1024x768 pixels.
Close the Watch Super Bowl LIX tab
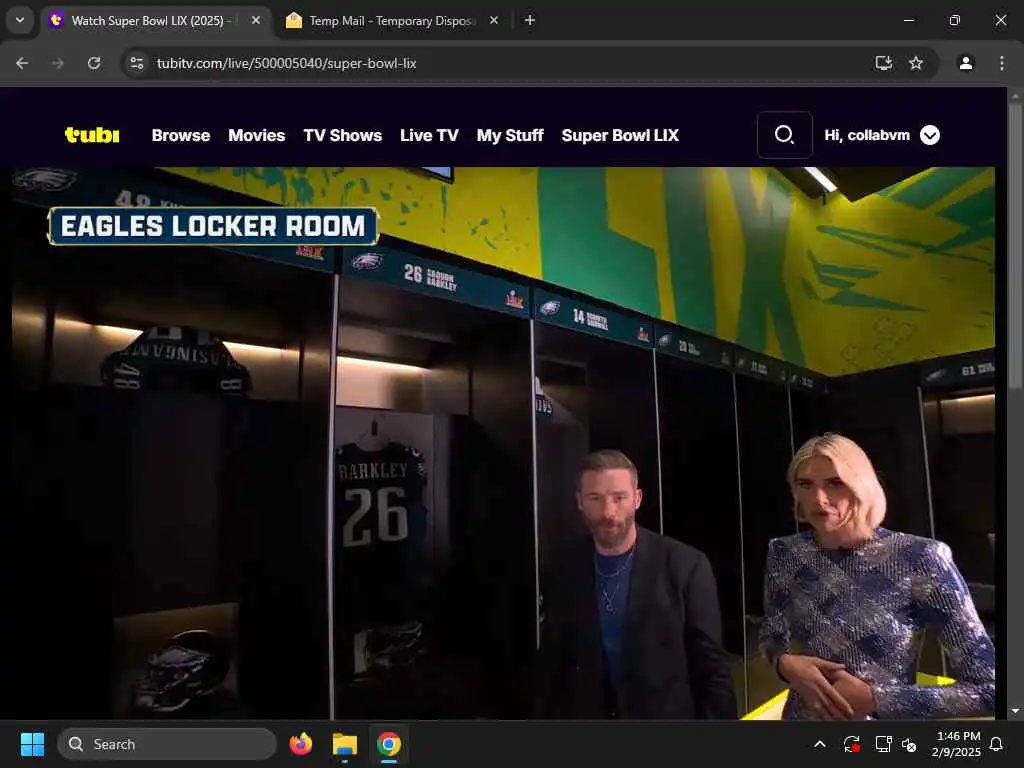tap(256, 20)
